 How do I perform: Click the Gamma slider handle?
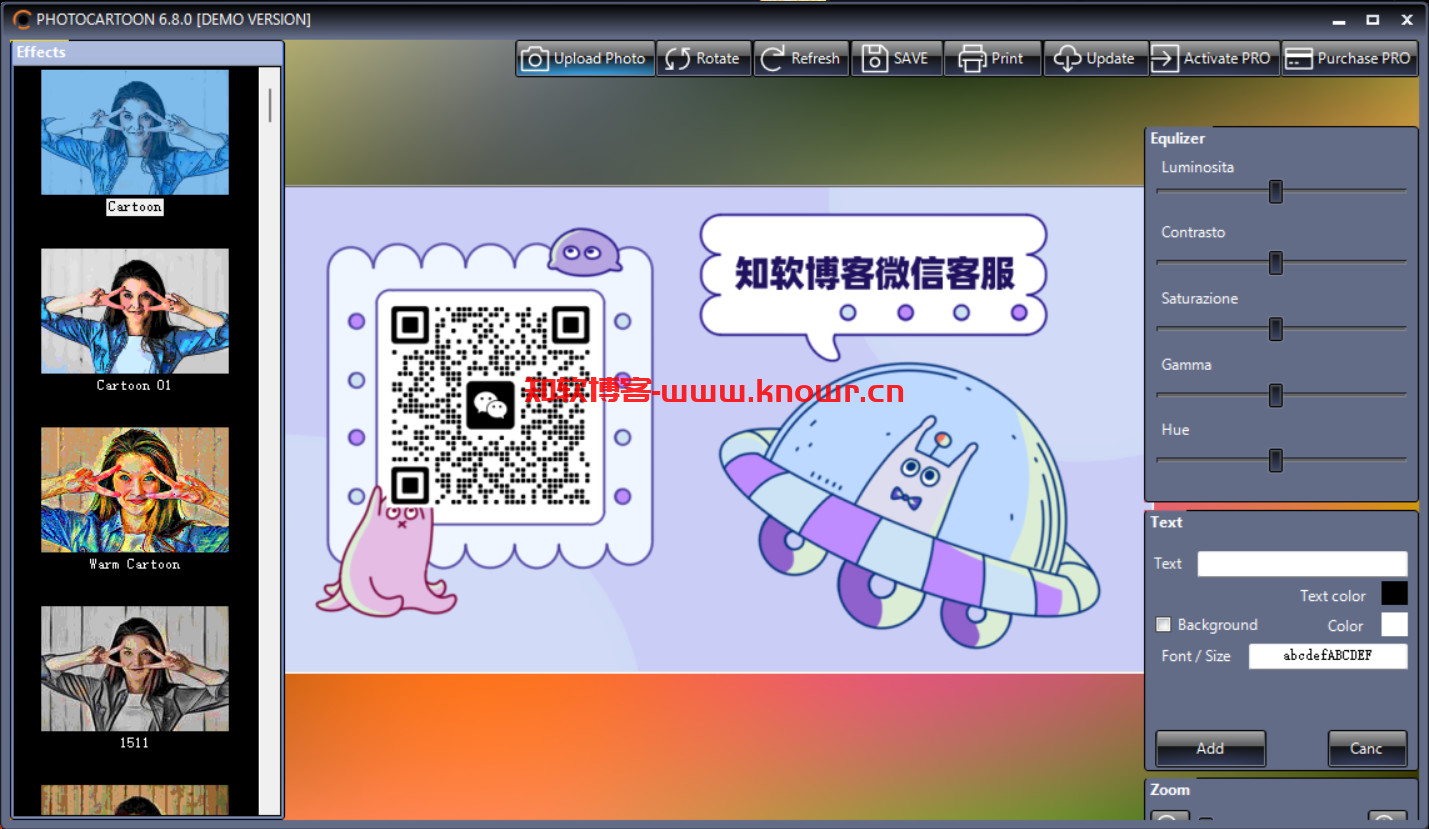pyautogui.click(x=1276, y=395)
